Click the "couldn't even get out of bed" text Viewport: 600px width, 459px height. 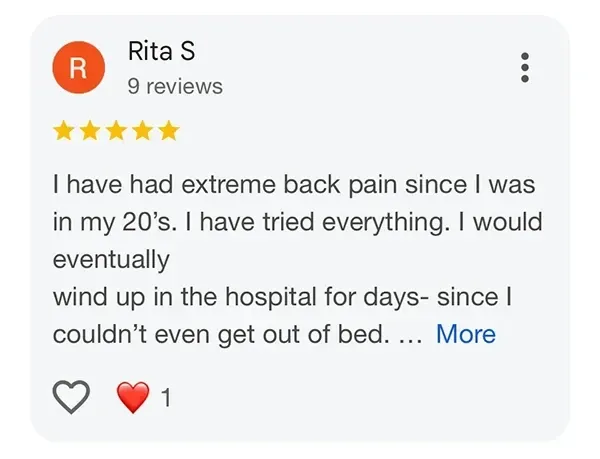pos(220,334)
